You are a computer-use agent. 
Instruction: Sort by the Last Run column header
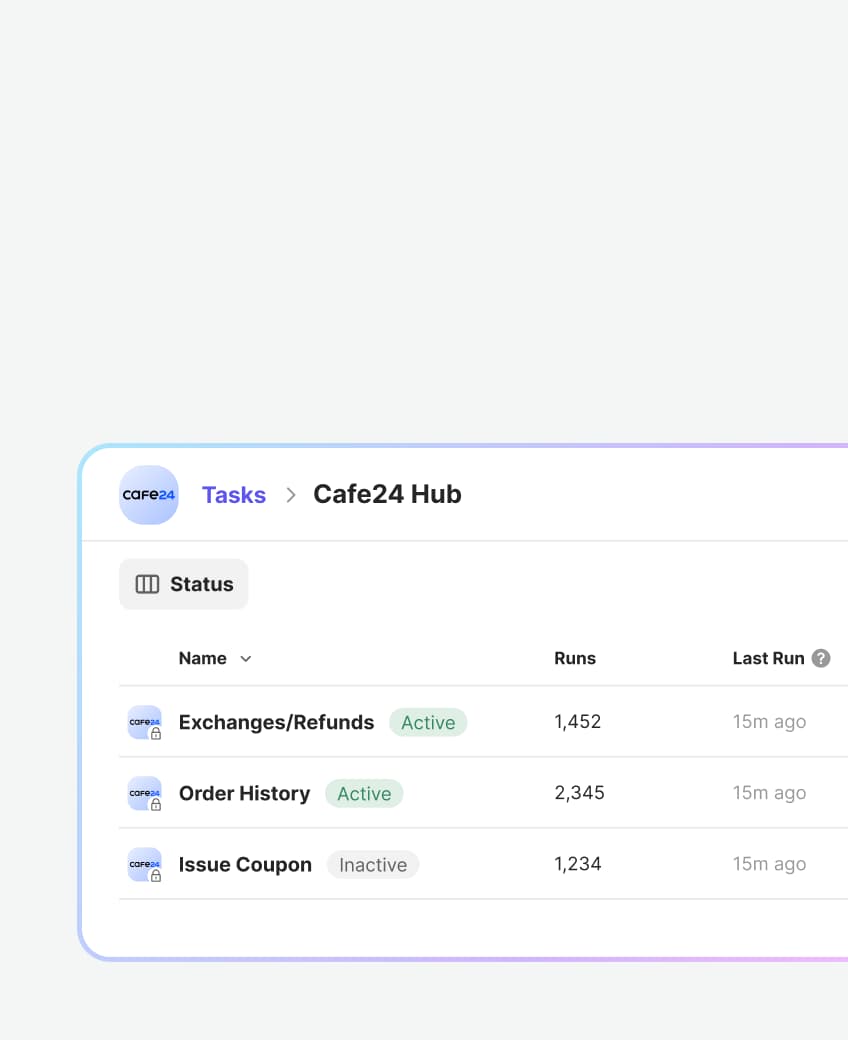click(x=768, y=658)
